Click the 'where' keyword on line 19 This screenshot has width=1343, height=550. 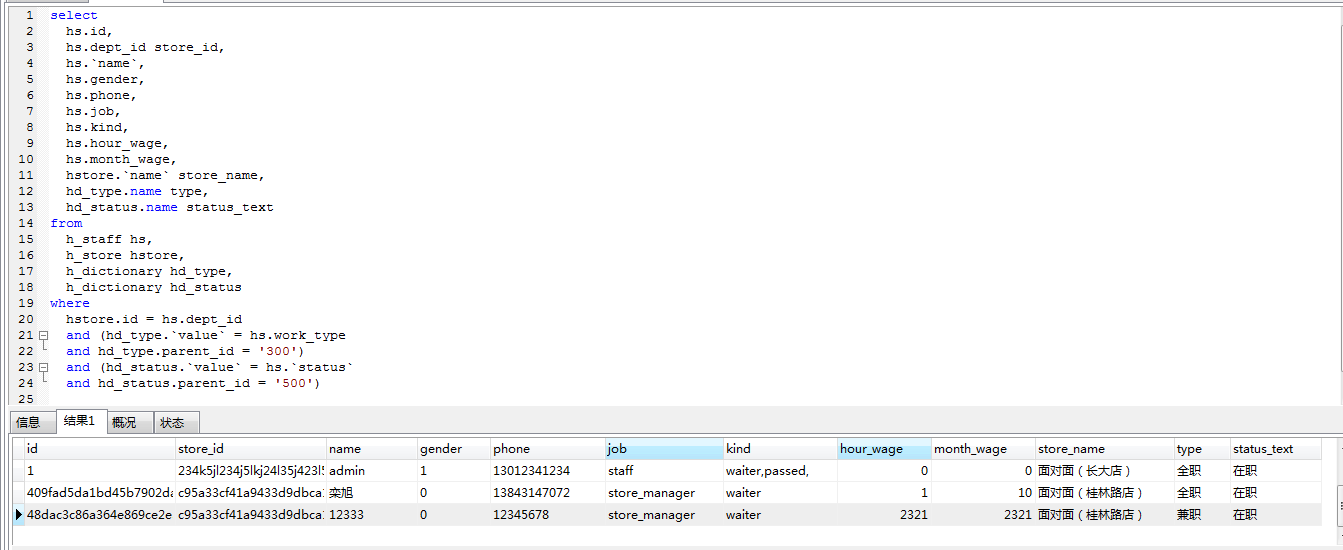click(70, 303)
